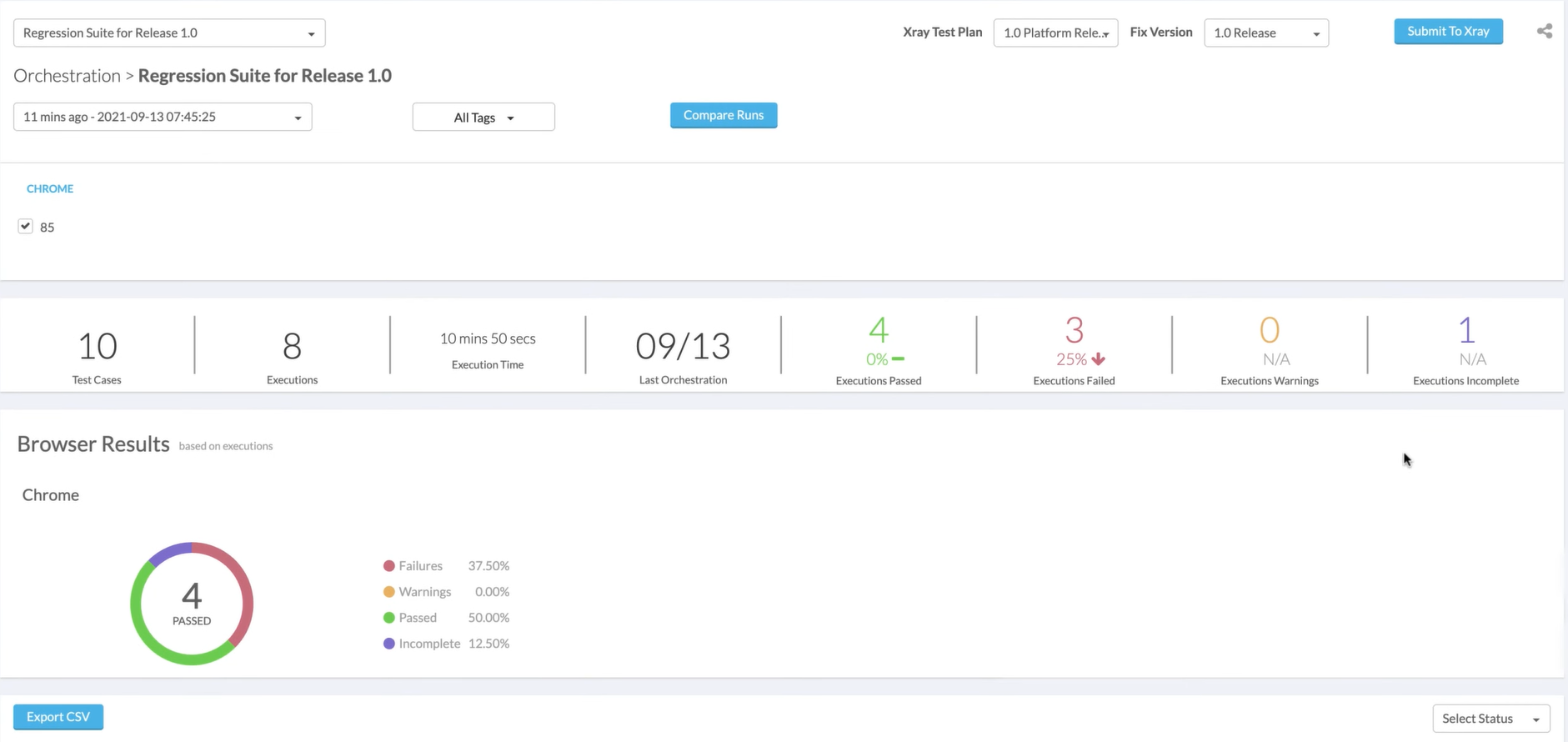Click the Passed green legend dot
This screenshot has width=1568, height=742.
tap(388, 618)
